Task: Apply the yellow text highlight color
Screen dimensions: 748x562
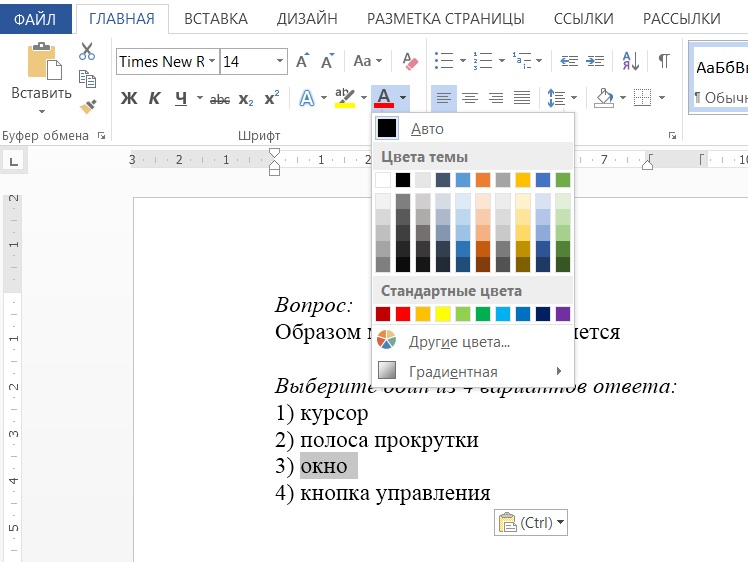Action: (x=345, y=97)
